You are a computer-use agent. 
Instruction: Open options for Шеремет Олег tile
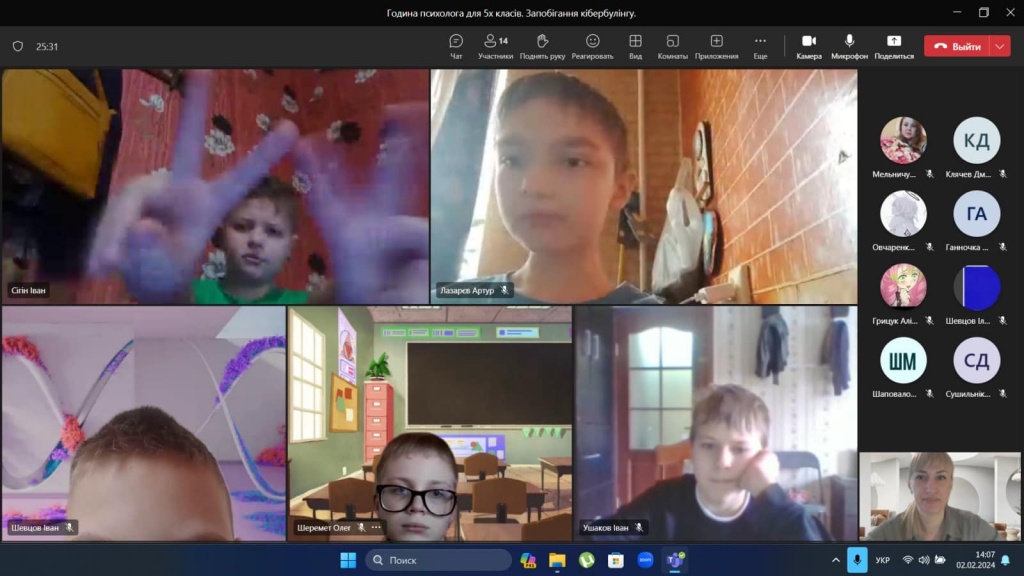[376, 527]
